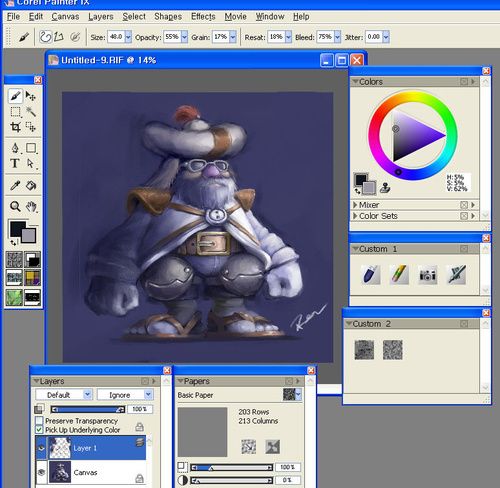Click the layer opacity slider
The width and height of the screenshot is (500, 488).
(88, 409)
